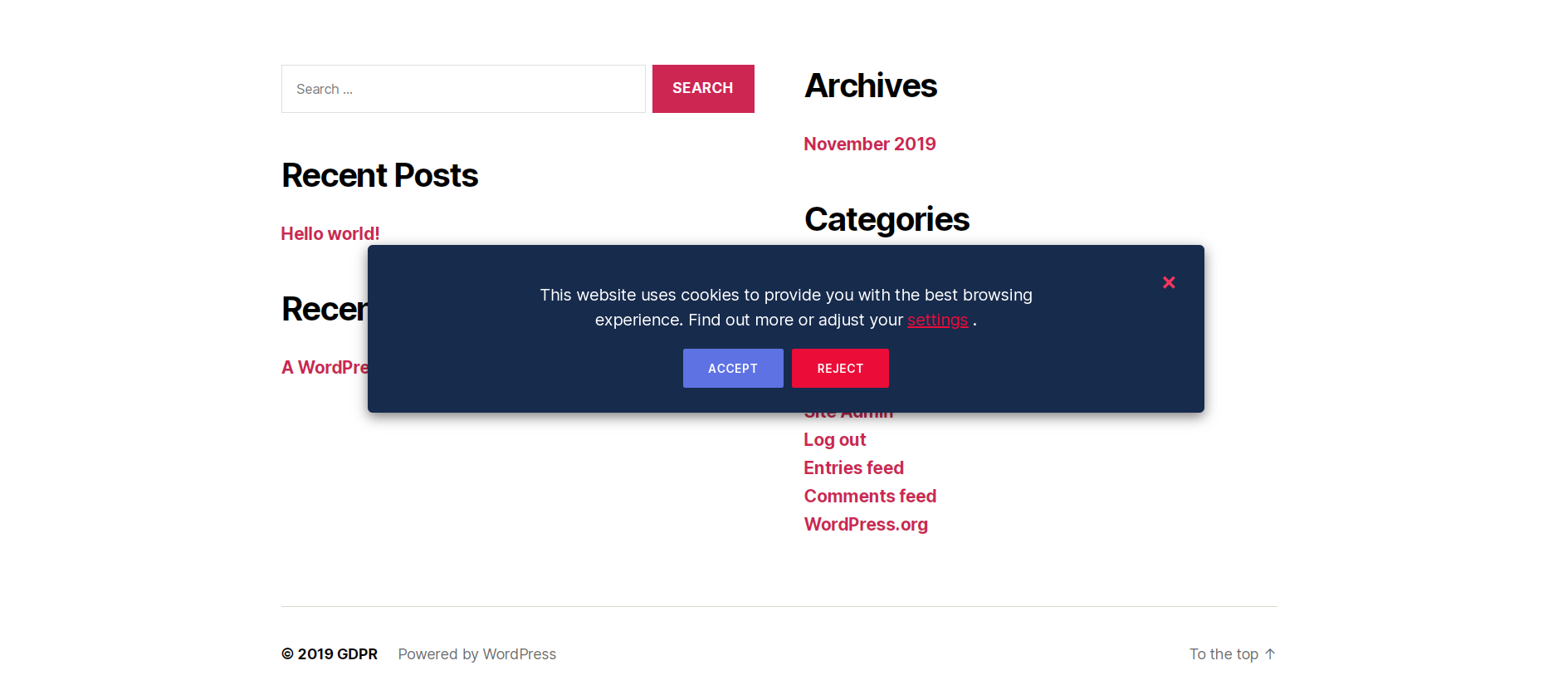The height and width of the screenshot is (690, 1568).
Task: Click the partially hidden A WordPress link
Action: [x=325, y=368]
